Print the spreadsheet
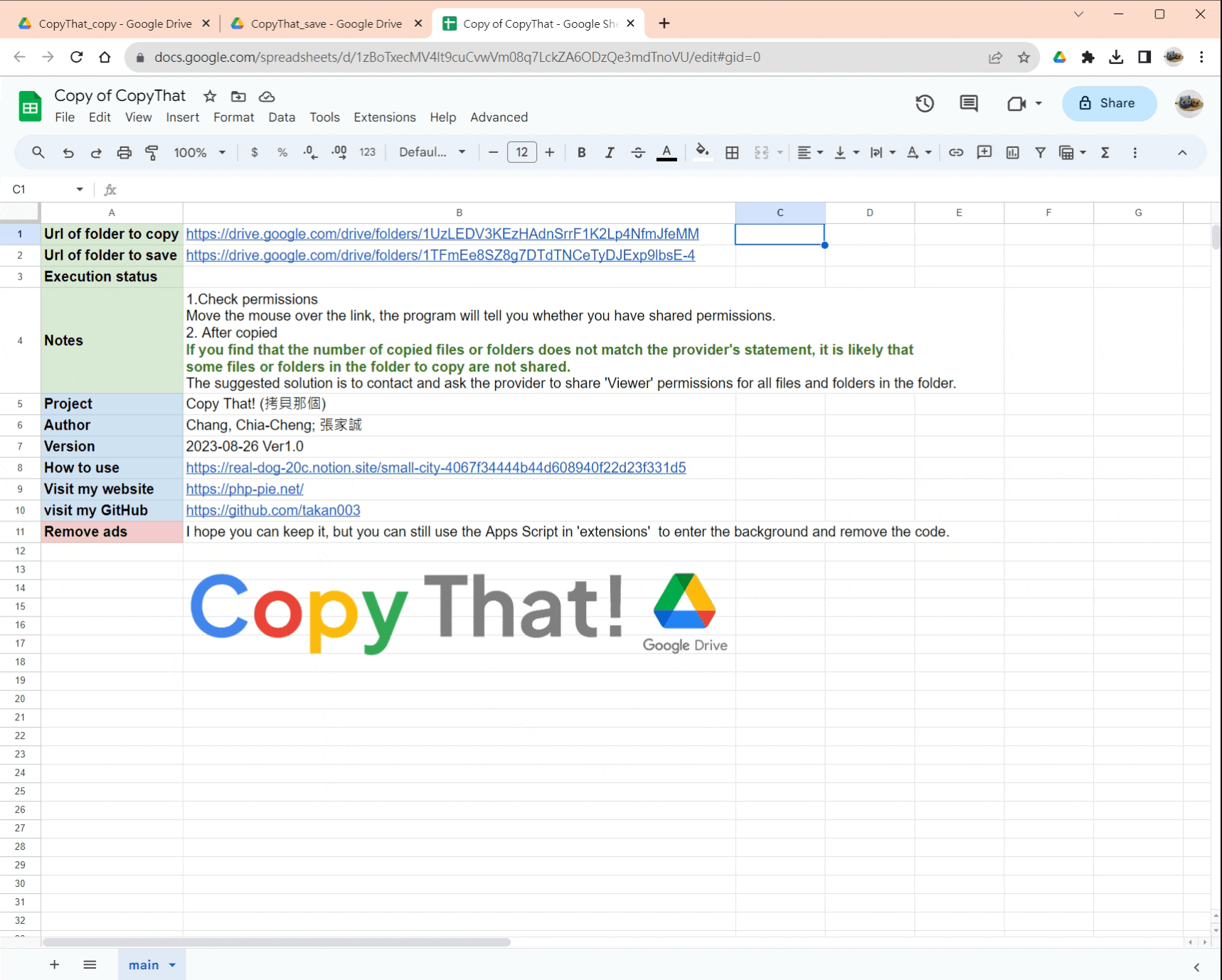The height and width of the screenshot is (980, 1222). point(124,152)
